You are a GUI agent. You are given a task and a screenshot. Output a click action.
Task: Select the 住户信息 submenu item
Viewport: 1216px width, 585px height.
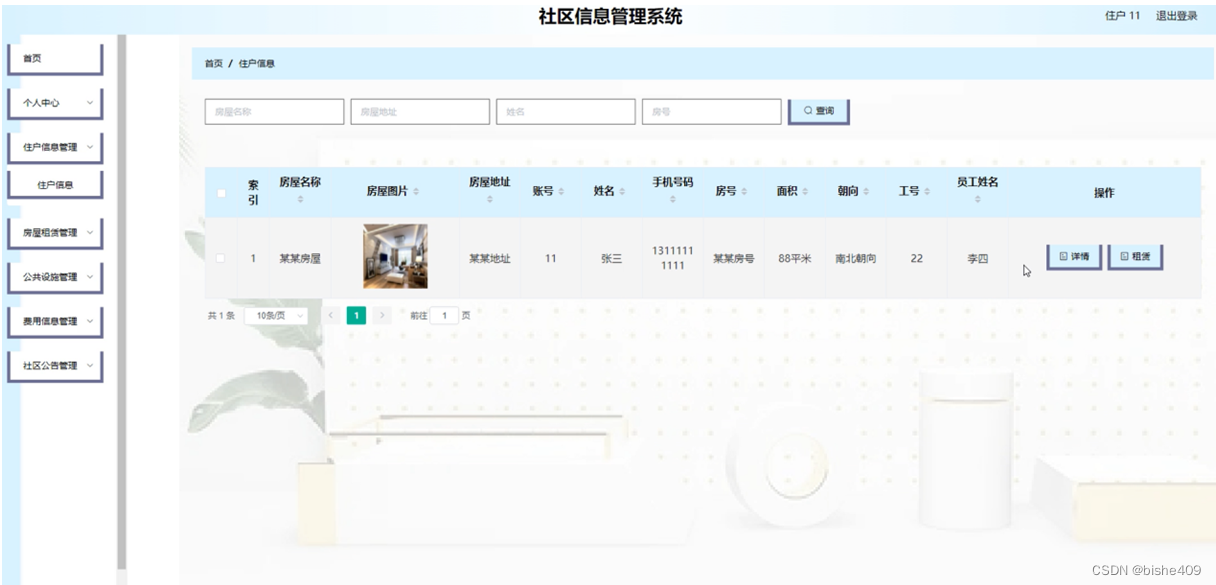(55, 185)
